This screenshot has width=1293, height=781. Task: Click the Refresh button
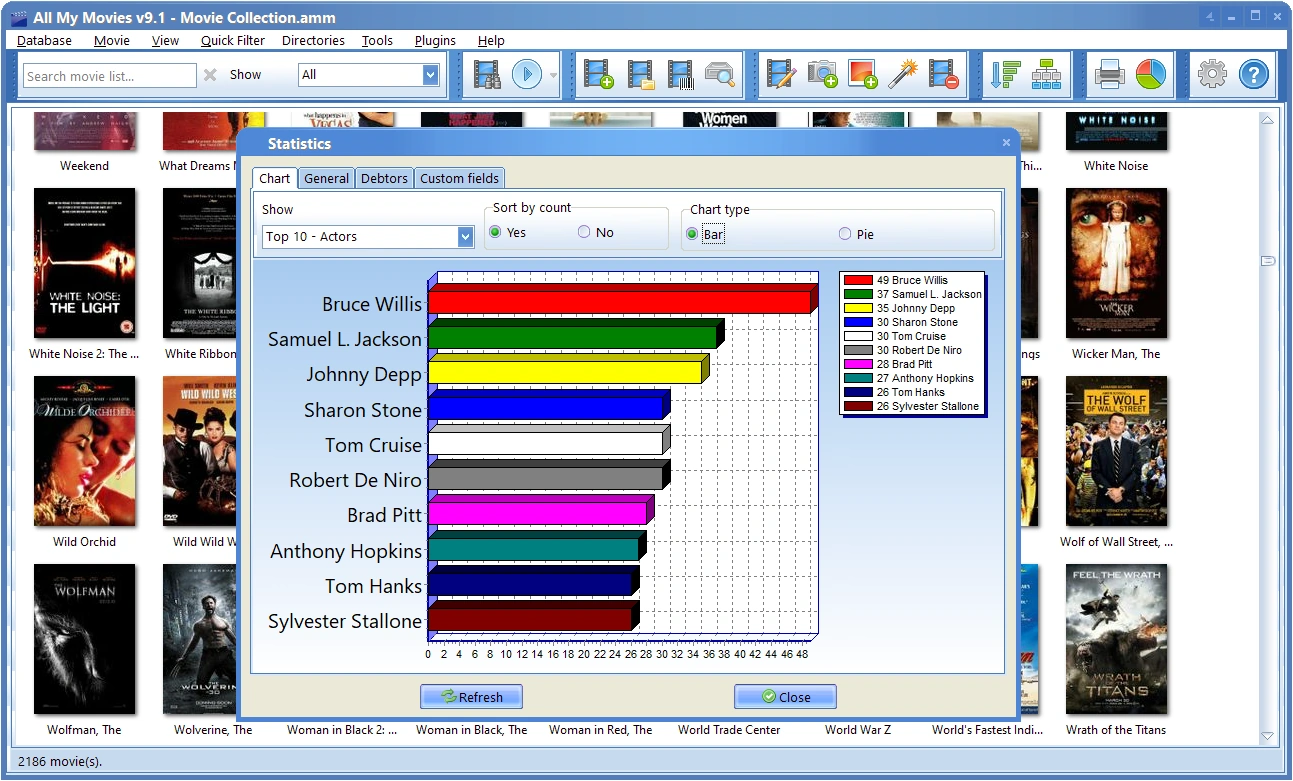point(472,697)
